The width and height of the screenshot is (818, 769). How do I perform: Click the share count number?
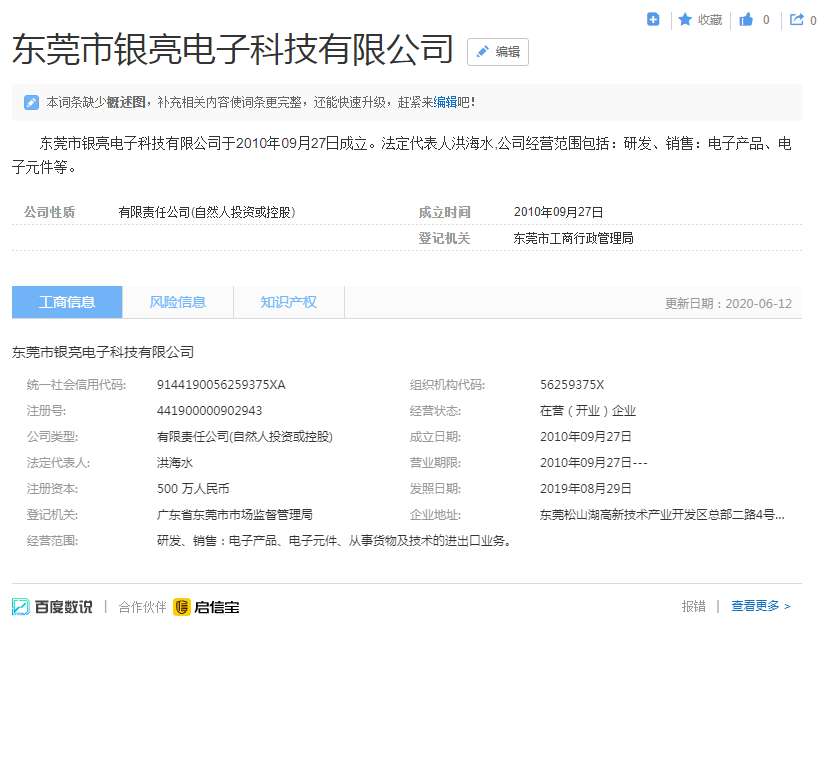pyautogui.click(x=813, y=19)
